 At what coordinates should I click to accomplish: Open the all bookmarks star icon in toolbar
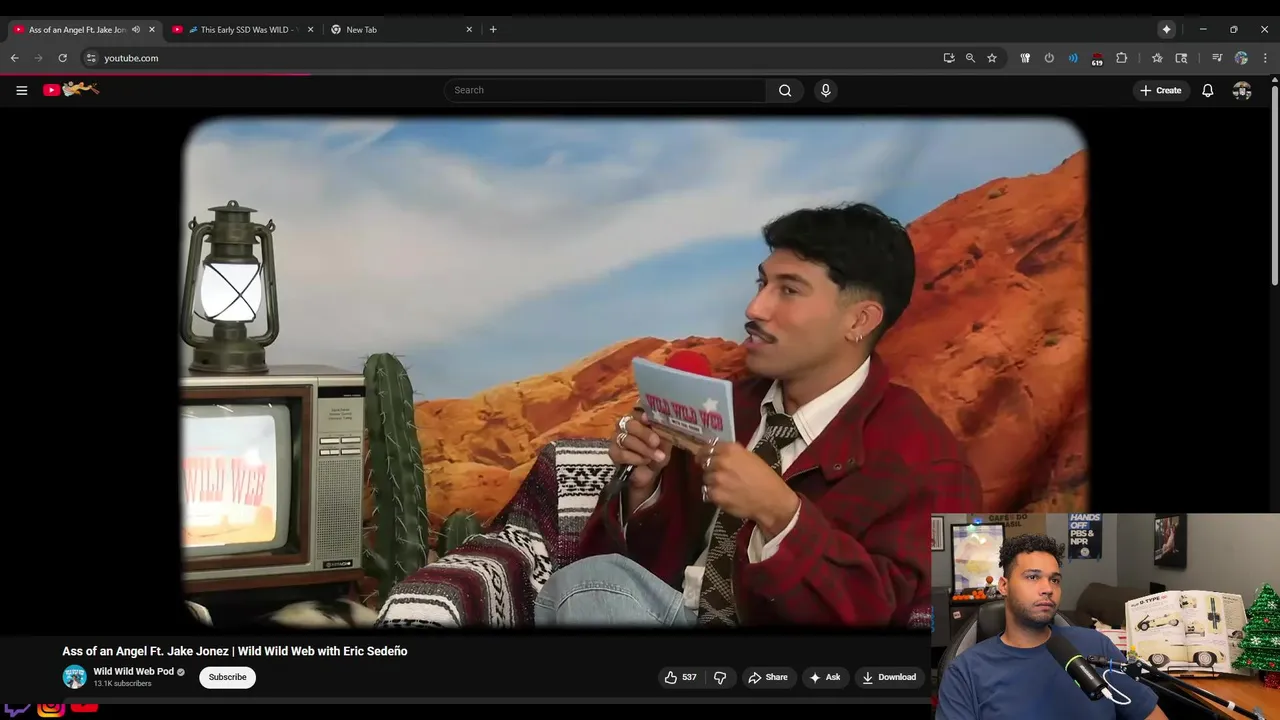[x=1157, y=58]
